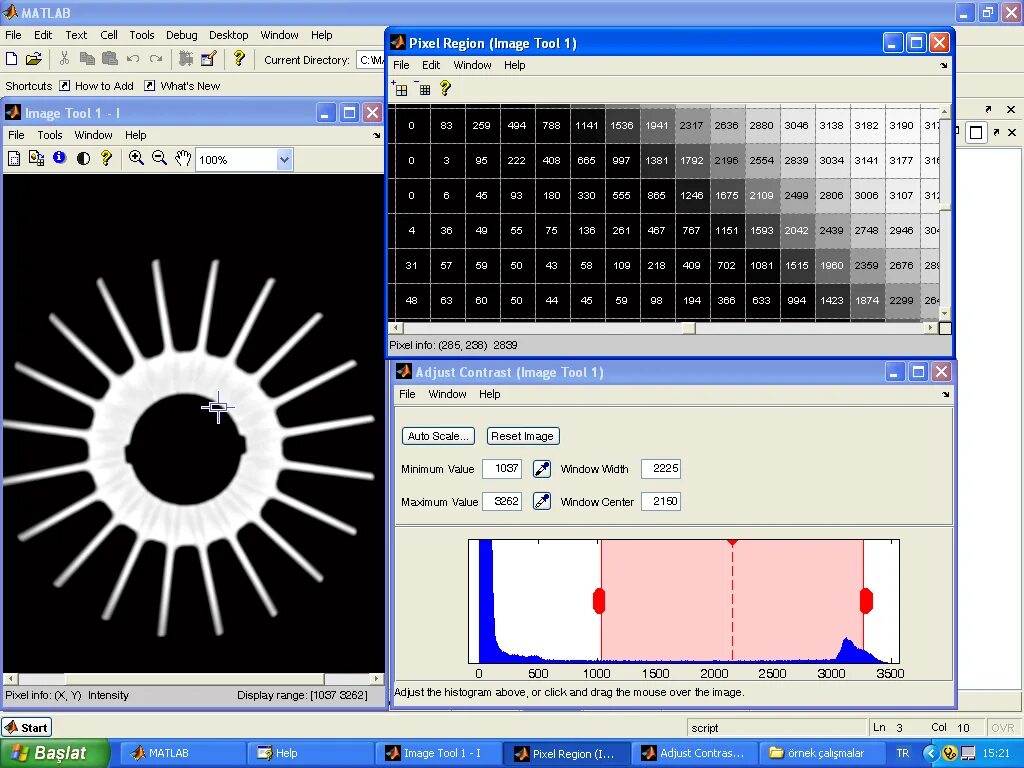Open the Edit menu in Pixel Region window
The width and height of the screenshot is (1024, 768).
[x=430, y=65]
